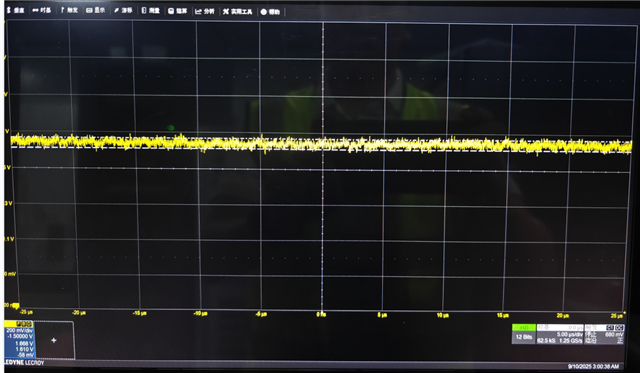Image resolution: width=640 pixels, height=373 pixels.
Task: Select the lower dashed horizontal cursor line
Action: 321,150
